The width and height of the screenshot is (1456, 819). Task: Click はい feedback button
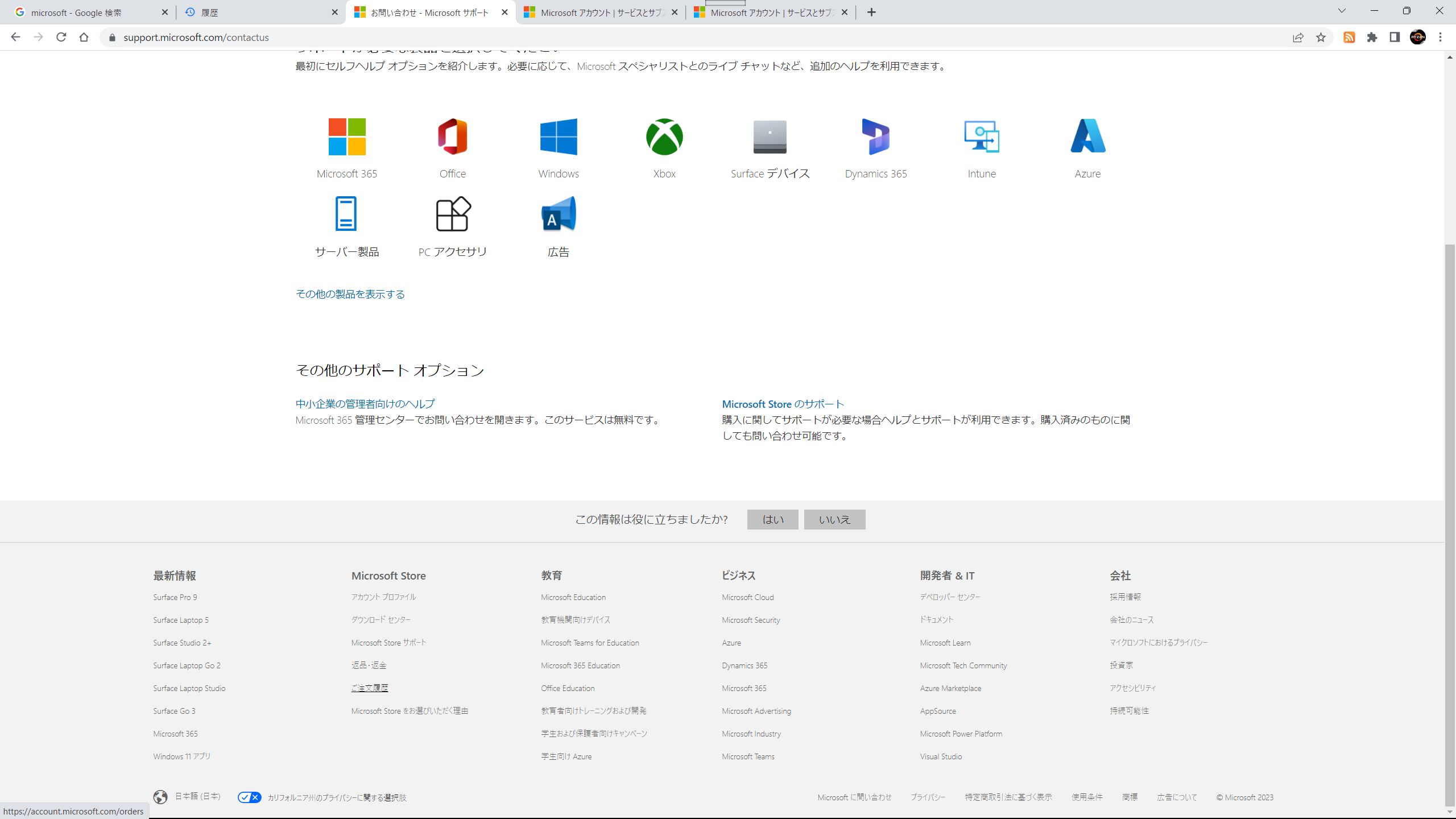(772, 519)
